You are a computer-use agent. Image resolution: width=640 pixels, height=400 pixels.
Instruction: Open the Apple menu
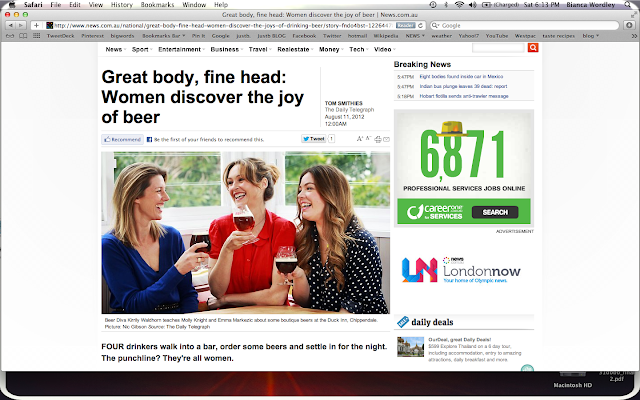coord(12,4)
